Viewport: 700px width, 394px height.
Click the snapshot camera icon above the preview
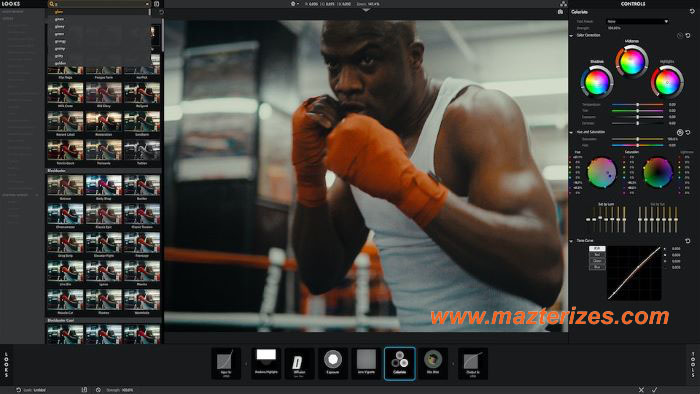(x=560, y=12)
